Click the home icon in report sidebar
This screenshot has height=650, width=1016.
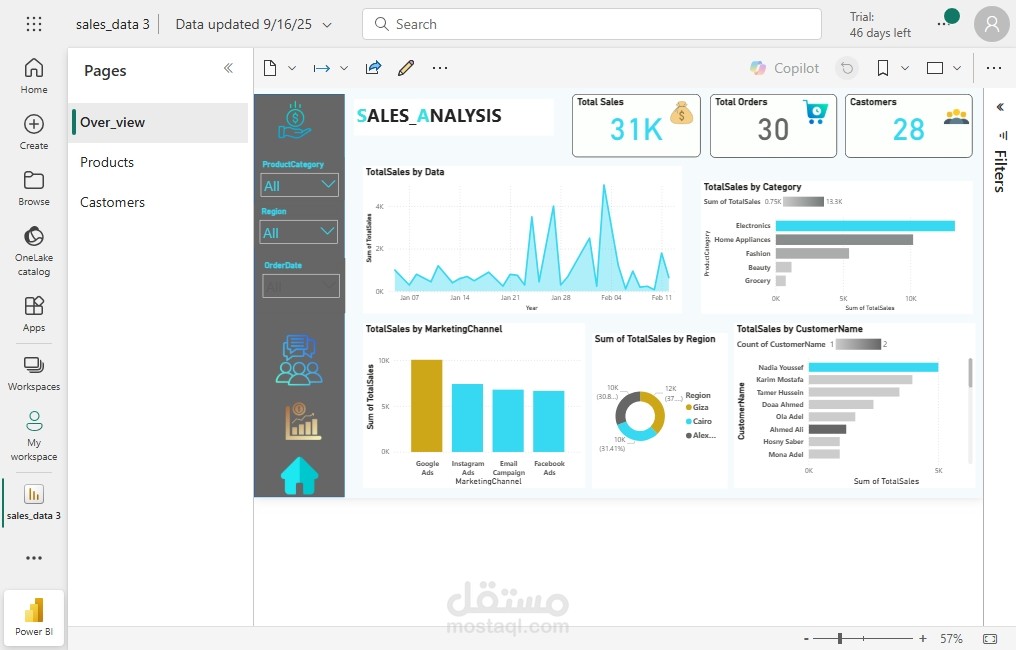(x=299, y=476)
